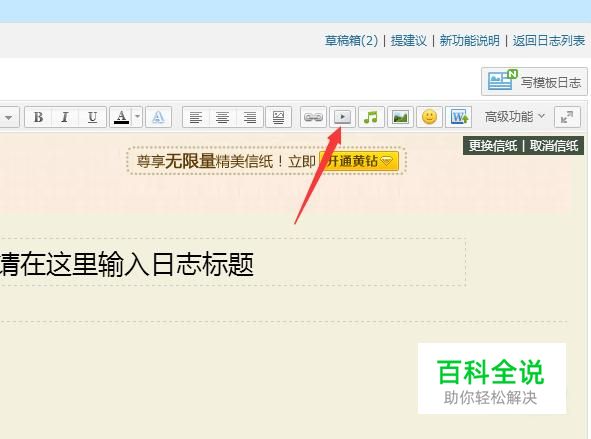Click the journal title input field

pyautogui.click(x=233, y=262)
